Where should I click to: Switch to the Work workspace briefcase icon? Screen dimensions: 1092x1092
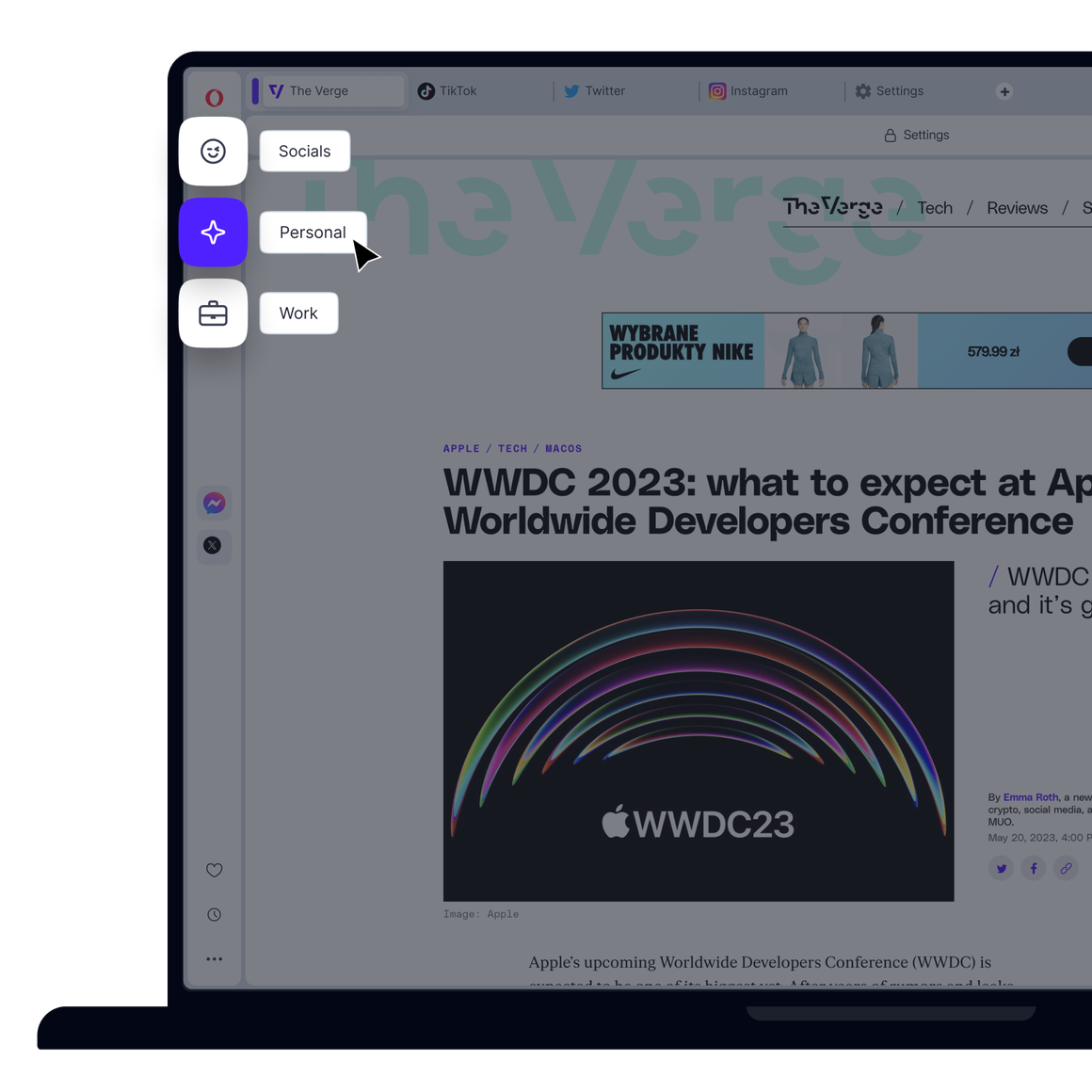(x=213, y=313)
